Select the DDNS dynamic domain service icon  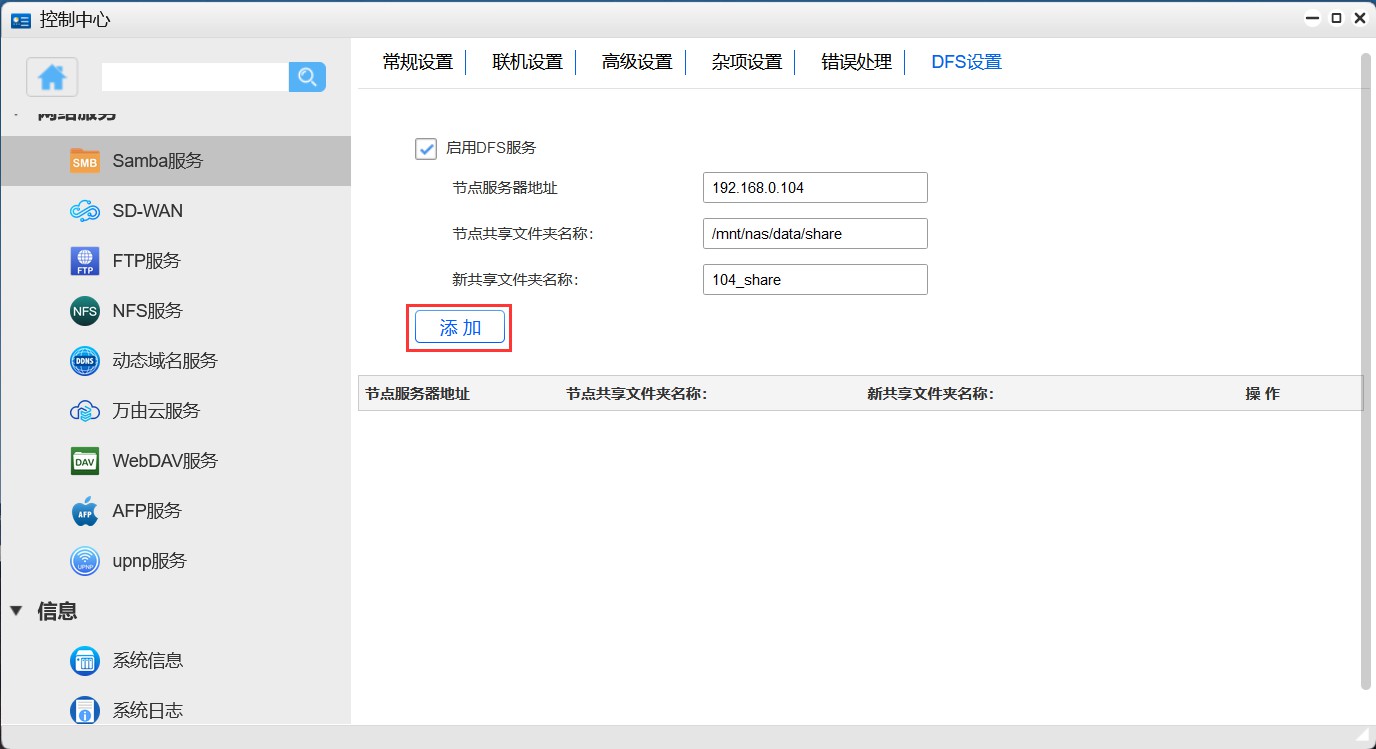tap(85, 361)
